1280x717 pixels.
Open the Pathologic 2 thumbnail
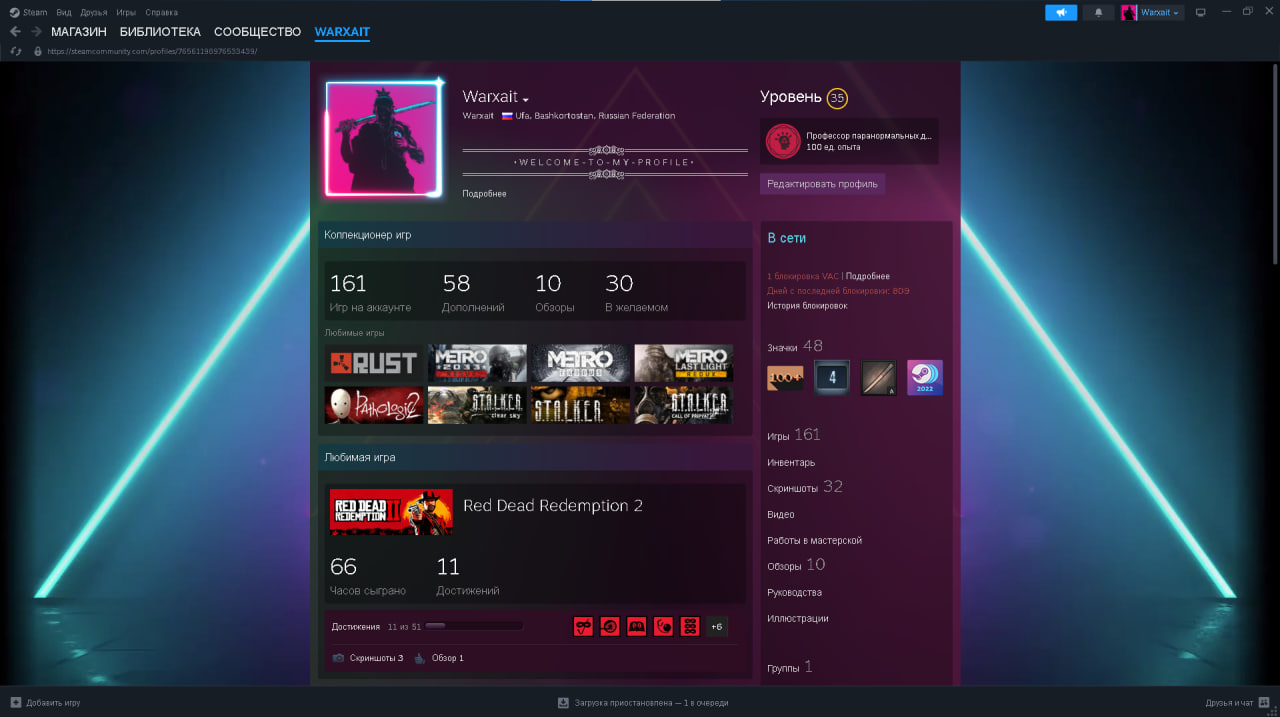(x=374, y=405)
